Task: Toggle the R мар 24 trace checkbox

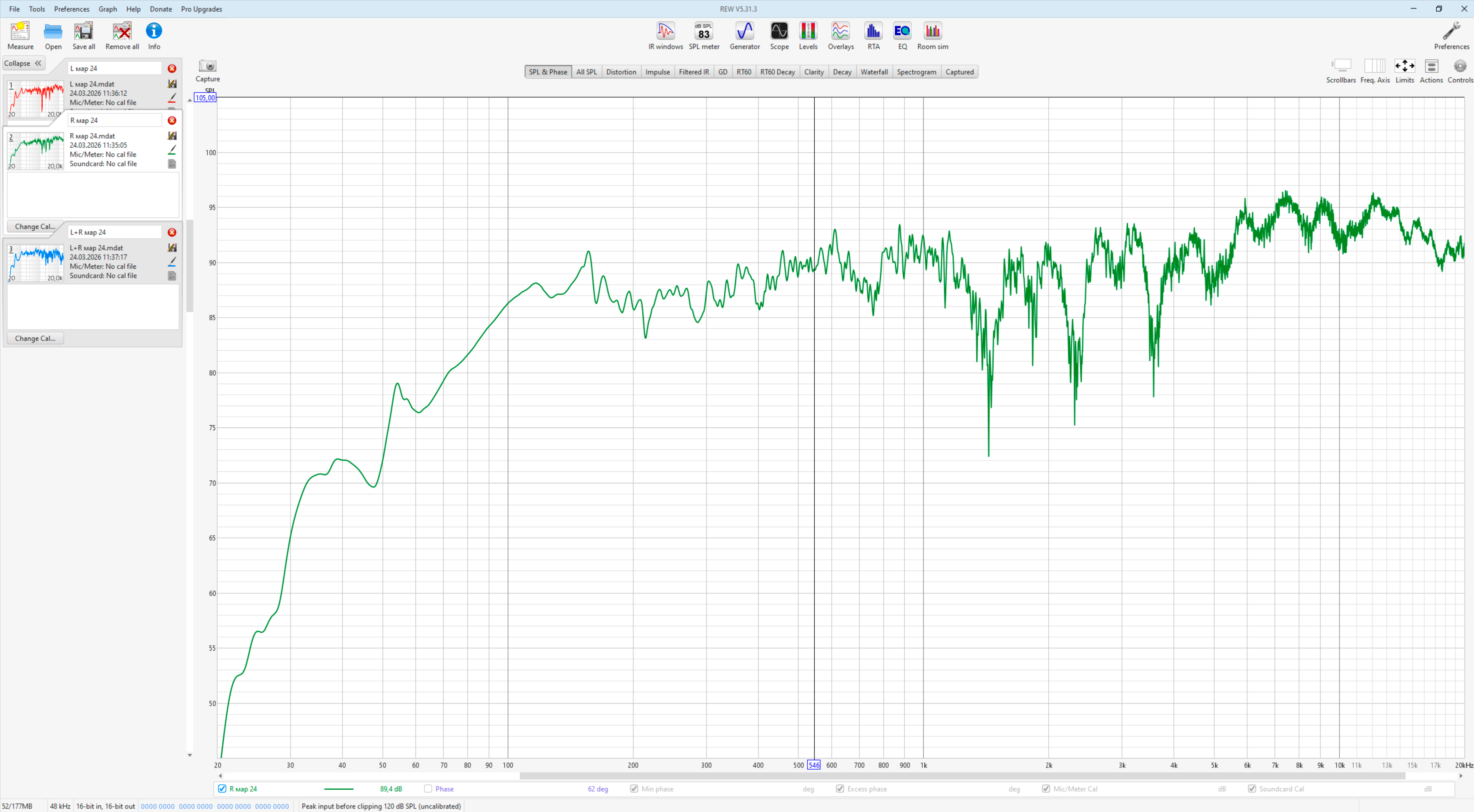Action: (222, 789)
